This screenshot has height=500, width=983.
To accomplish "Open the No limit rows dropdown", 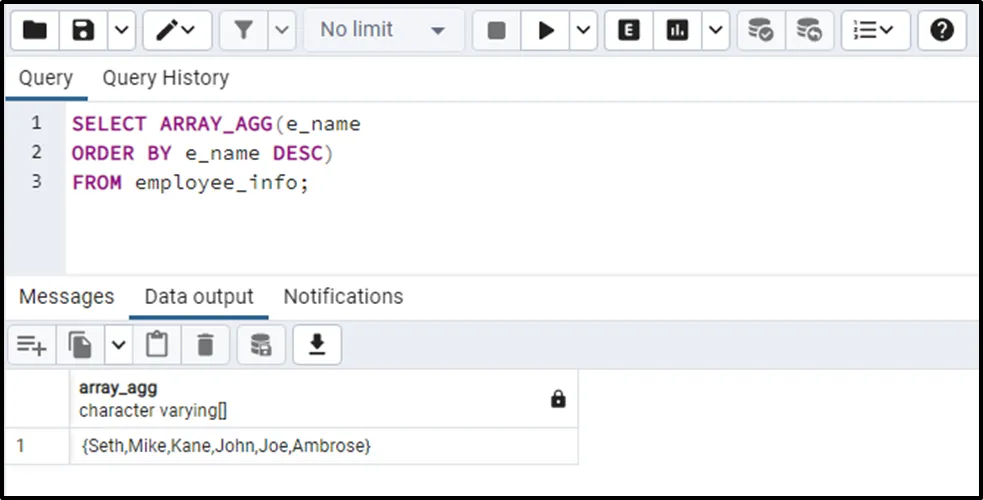I will pyautogui.click(x=382, y=31).
